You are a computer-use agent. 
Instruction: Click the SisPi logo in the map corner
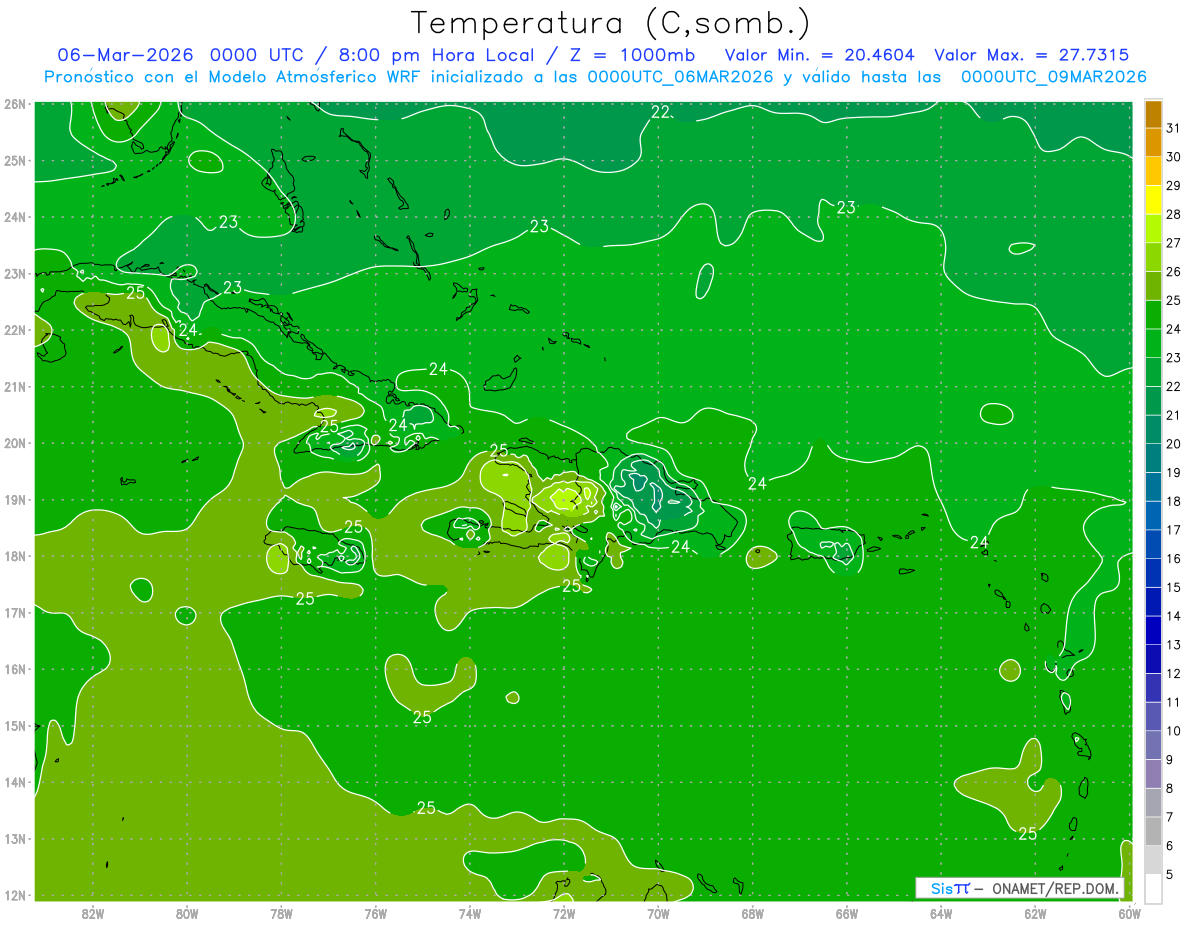point(950,888)
